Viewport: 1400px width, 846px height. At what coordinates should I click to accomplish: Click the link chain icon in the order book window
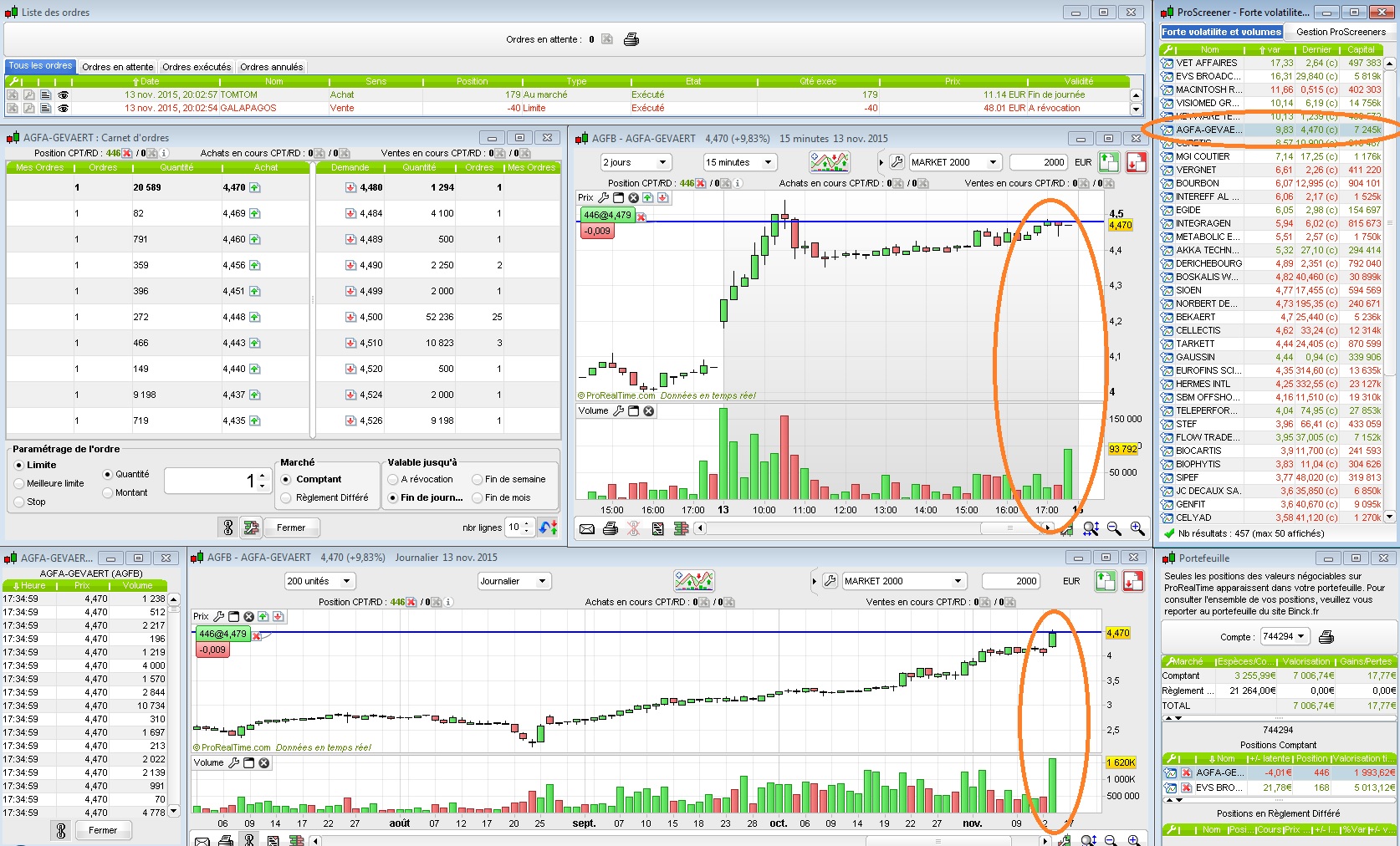click(228, 527)
